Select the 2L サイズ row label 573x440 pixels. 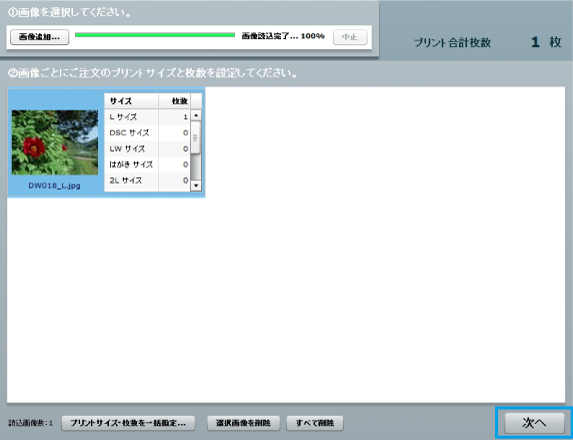click(125, 180)
